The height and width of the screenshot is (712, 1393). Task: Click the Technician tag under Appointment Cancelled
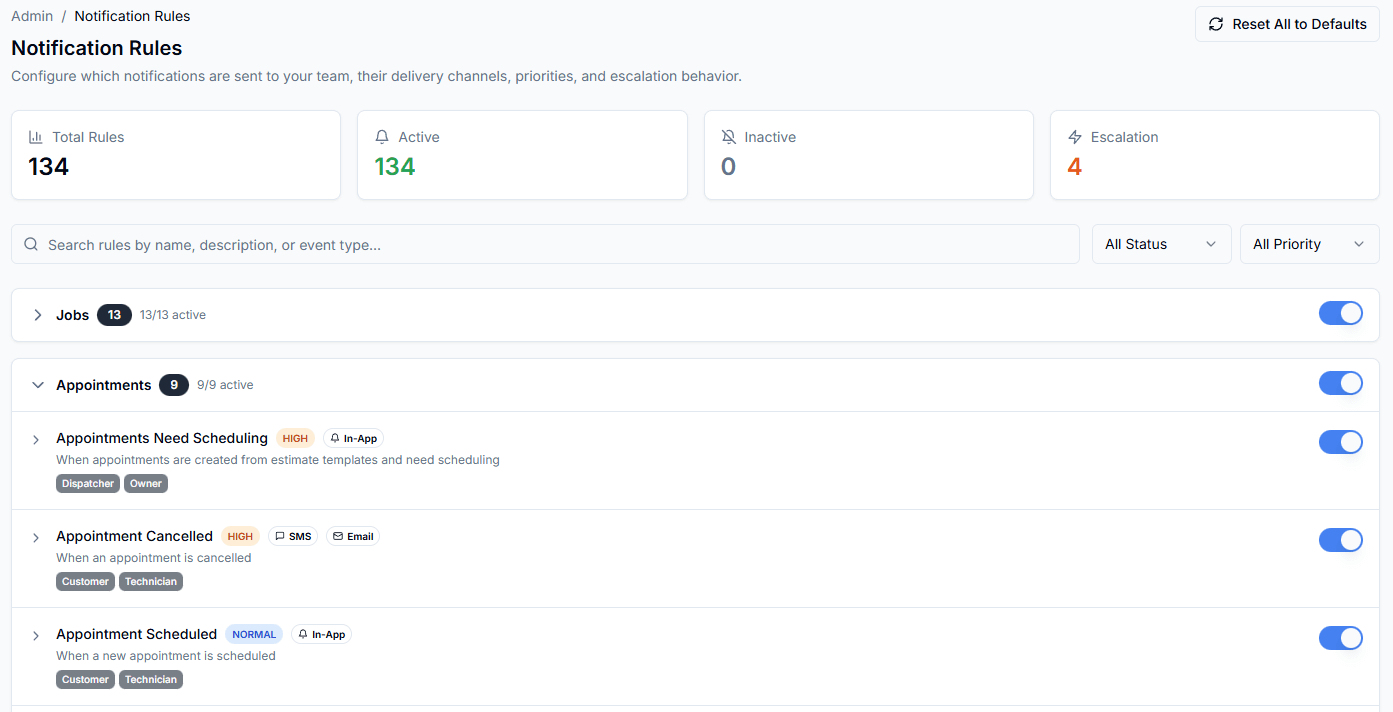(x=151, y=581)
